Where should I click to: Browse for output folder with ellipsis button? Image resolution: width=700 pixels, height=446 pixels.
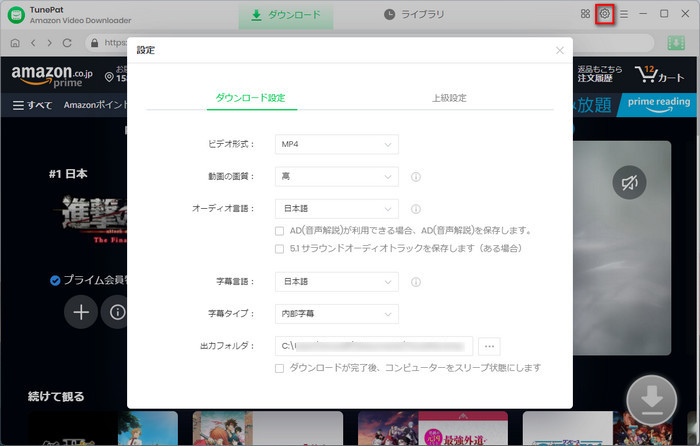pyautogui.click(x=489, y=346)
